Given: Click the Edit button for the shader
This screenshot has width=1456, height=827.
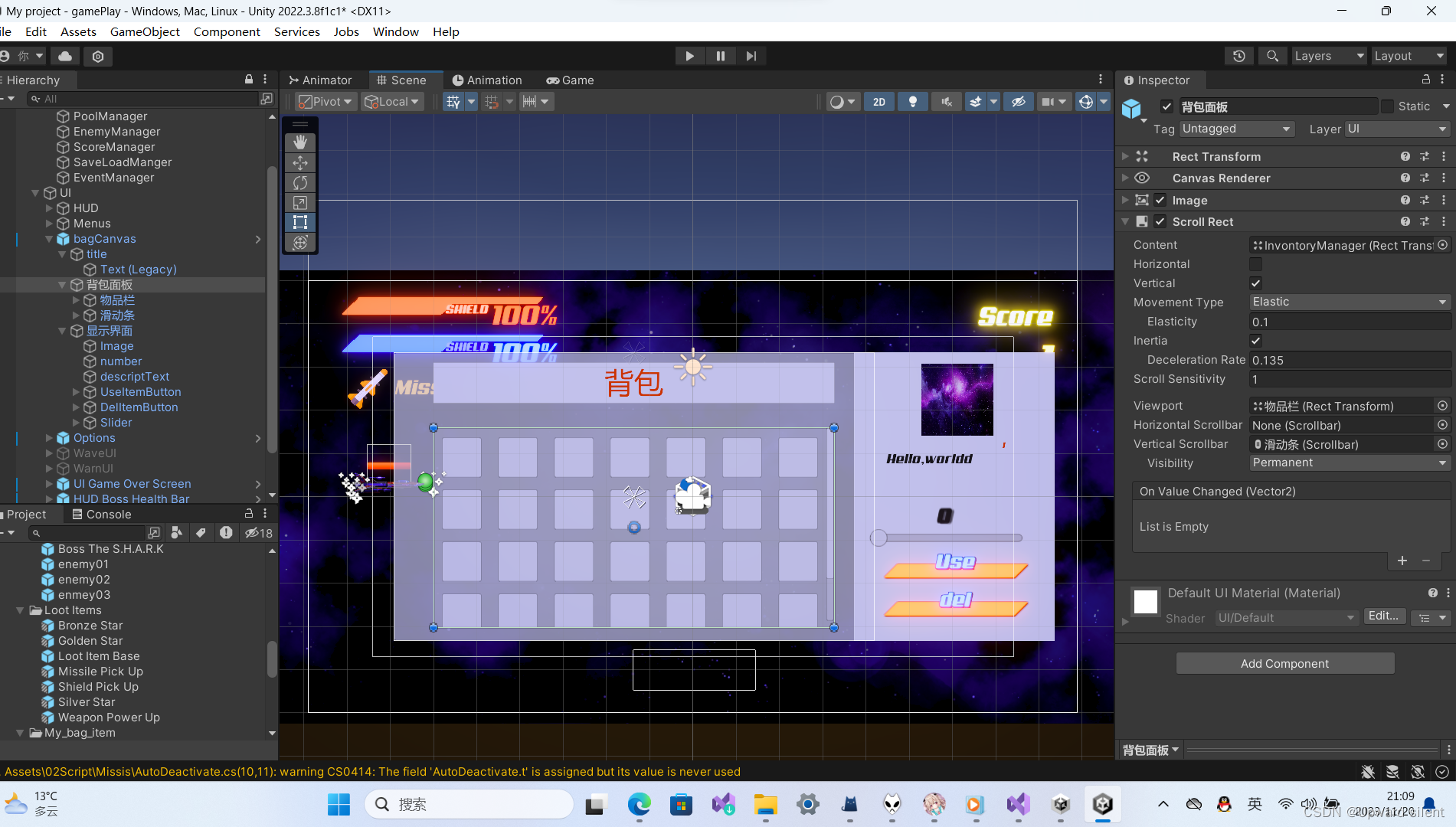Looking at the screenshot, I should tap(1383, 616).
